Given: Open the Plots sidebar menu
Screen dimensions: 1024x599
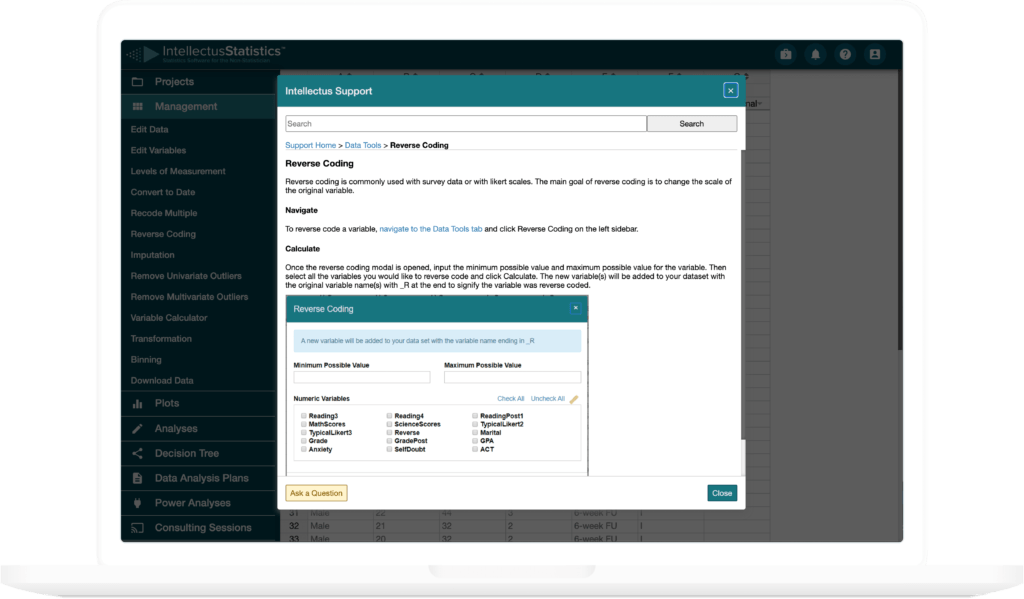Looking at the screenshot, I should tap(199, 404).
